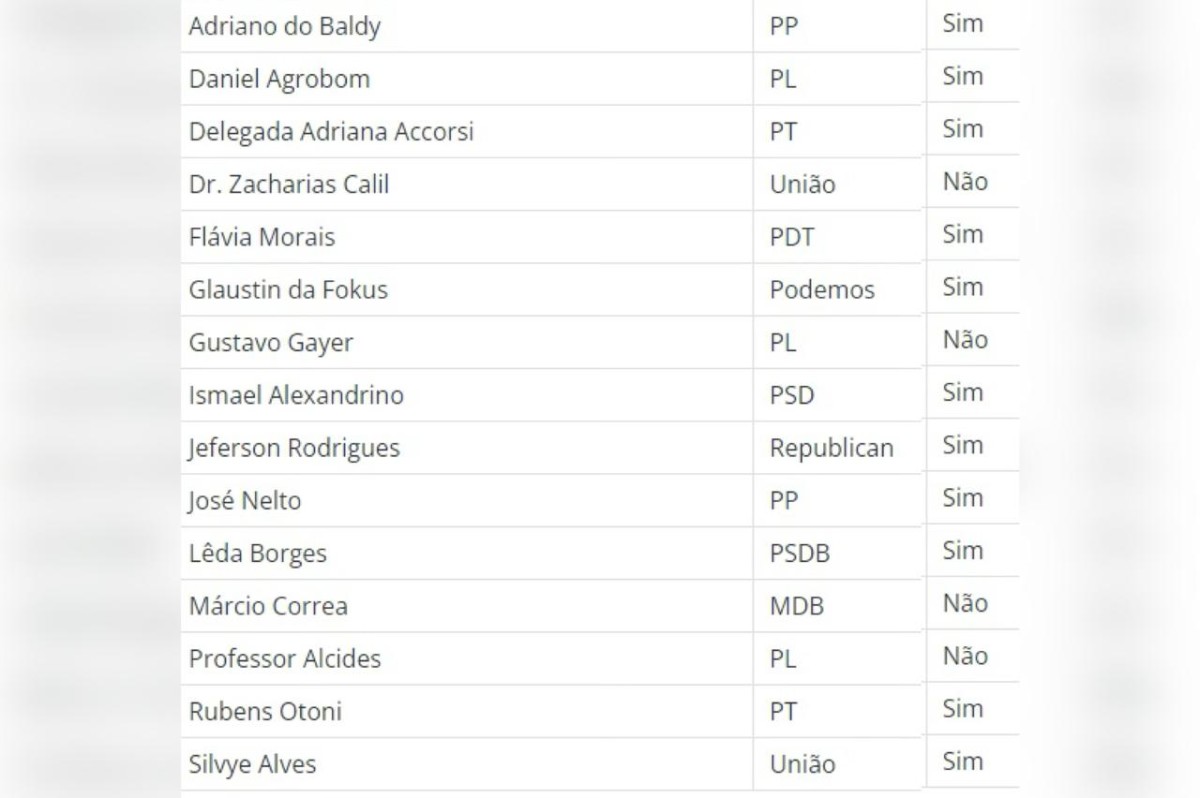Image resolution: width=1200 pixels, height=798 pixels.
Task: Select Rubens Otoni name
Action: coord(265,711)
